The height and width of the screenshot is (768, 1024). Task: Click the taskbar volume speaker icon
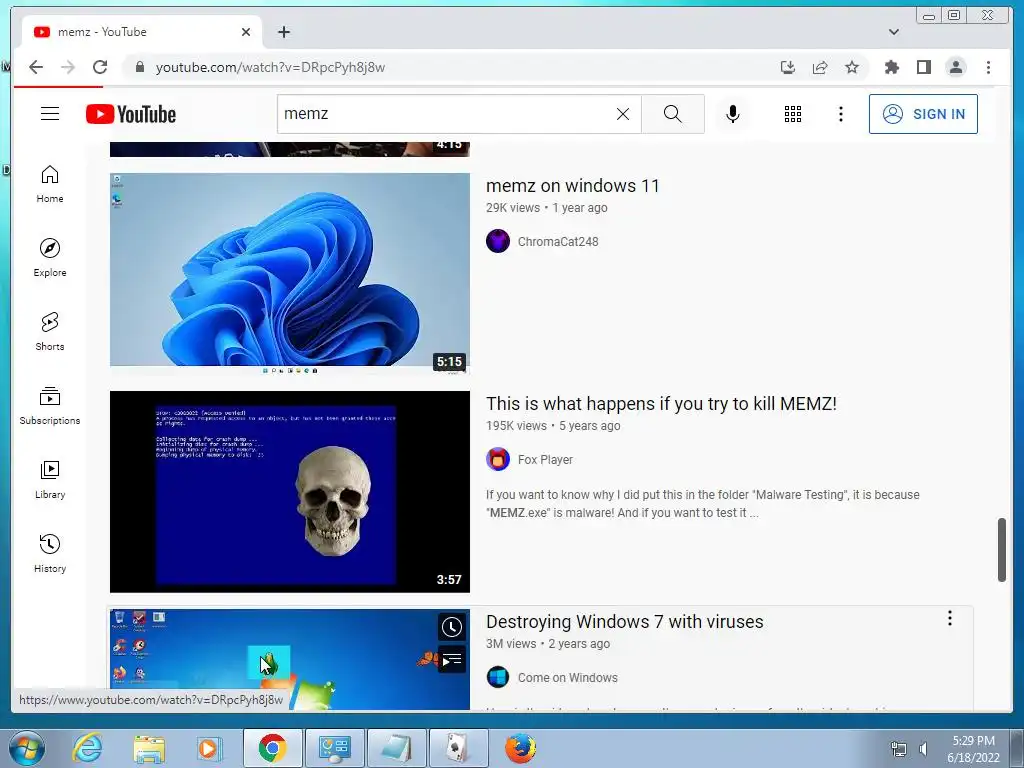[x=924, y=748]
